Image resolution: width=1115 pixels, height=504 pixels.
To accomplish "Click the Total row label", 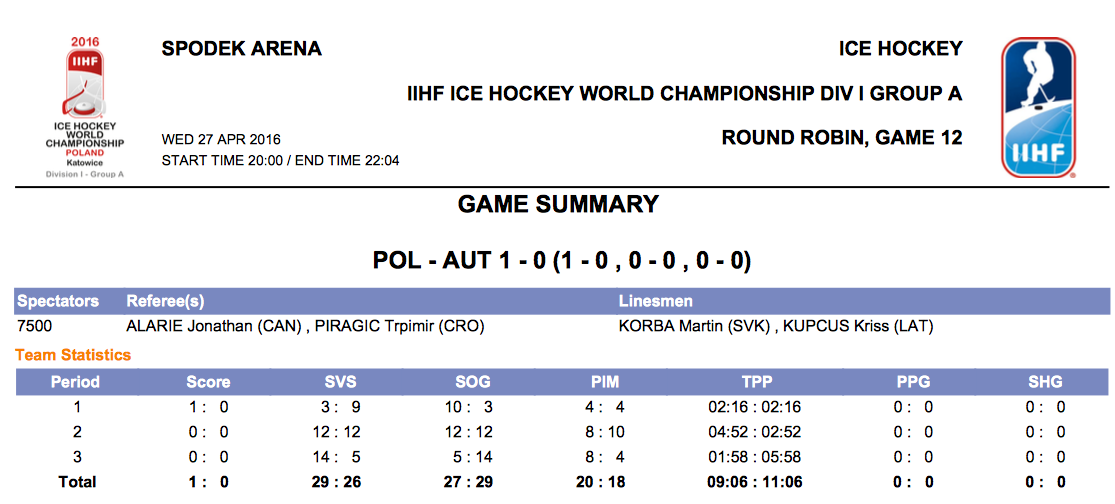I will pyautogui.click(x=76, y=482).
